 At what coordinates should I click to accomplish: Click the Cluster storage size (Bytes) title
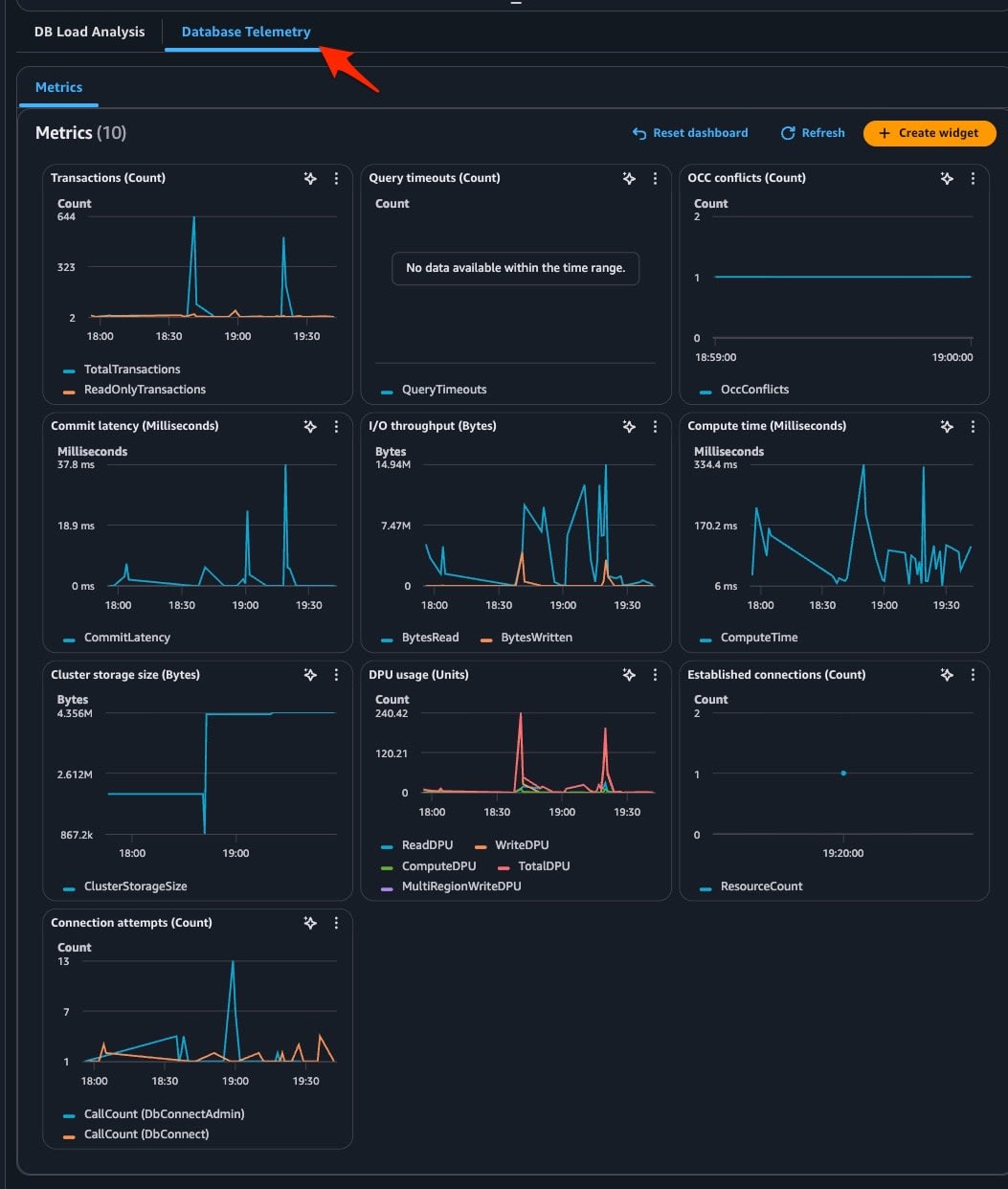(x=125, y=675)
